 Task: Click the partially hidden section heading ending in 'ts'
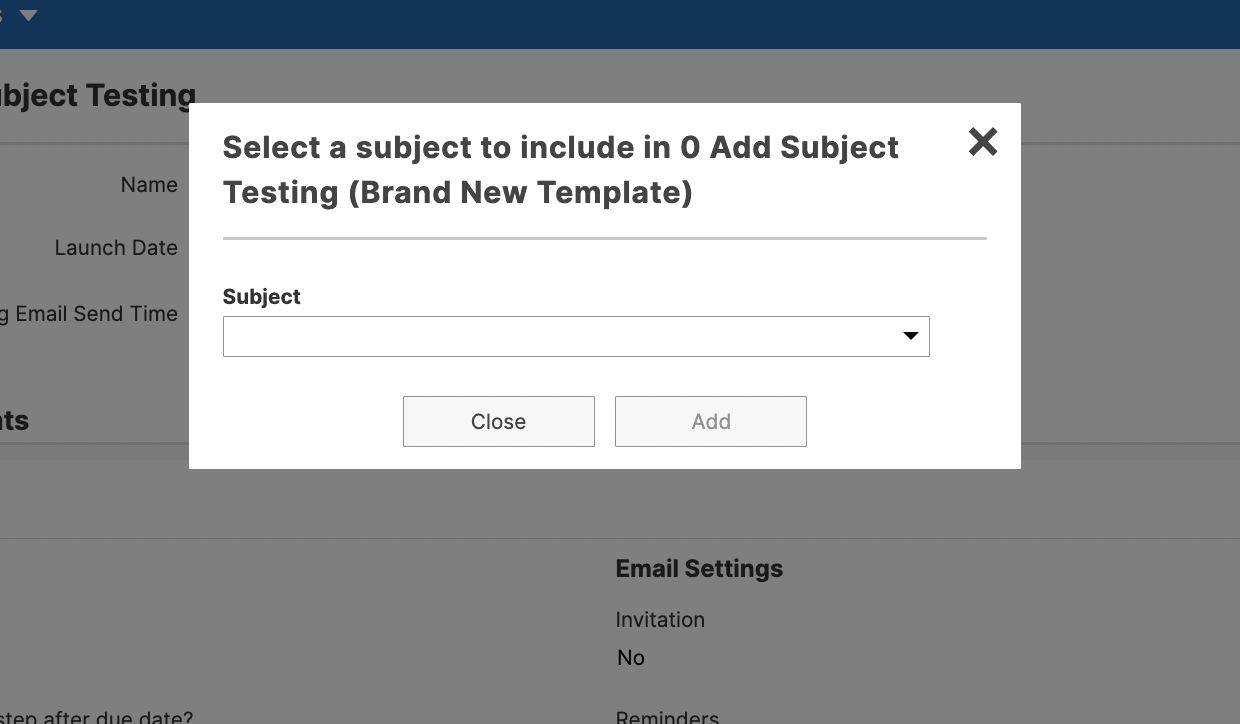pos(14,421)
